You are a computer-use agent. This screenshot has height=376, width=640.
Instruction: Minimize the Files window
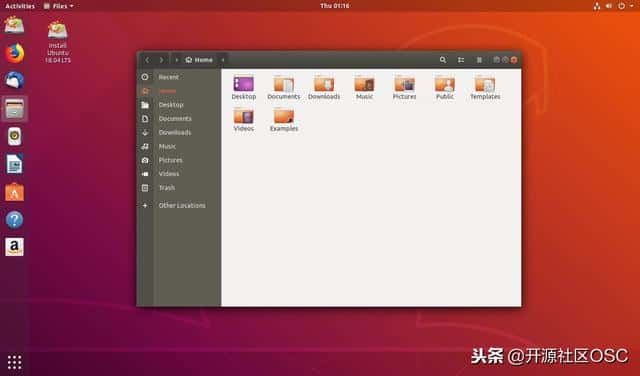pyautogui.click(x=496, y=60)
